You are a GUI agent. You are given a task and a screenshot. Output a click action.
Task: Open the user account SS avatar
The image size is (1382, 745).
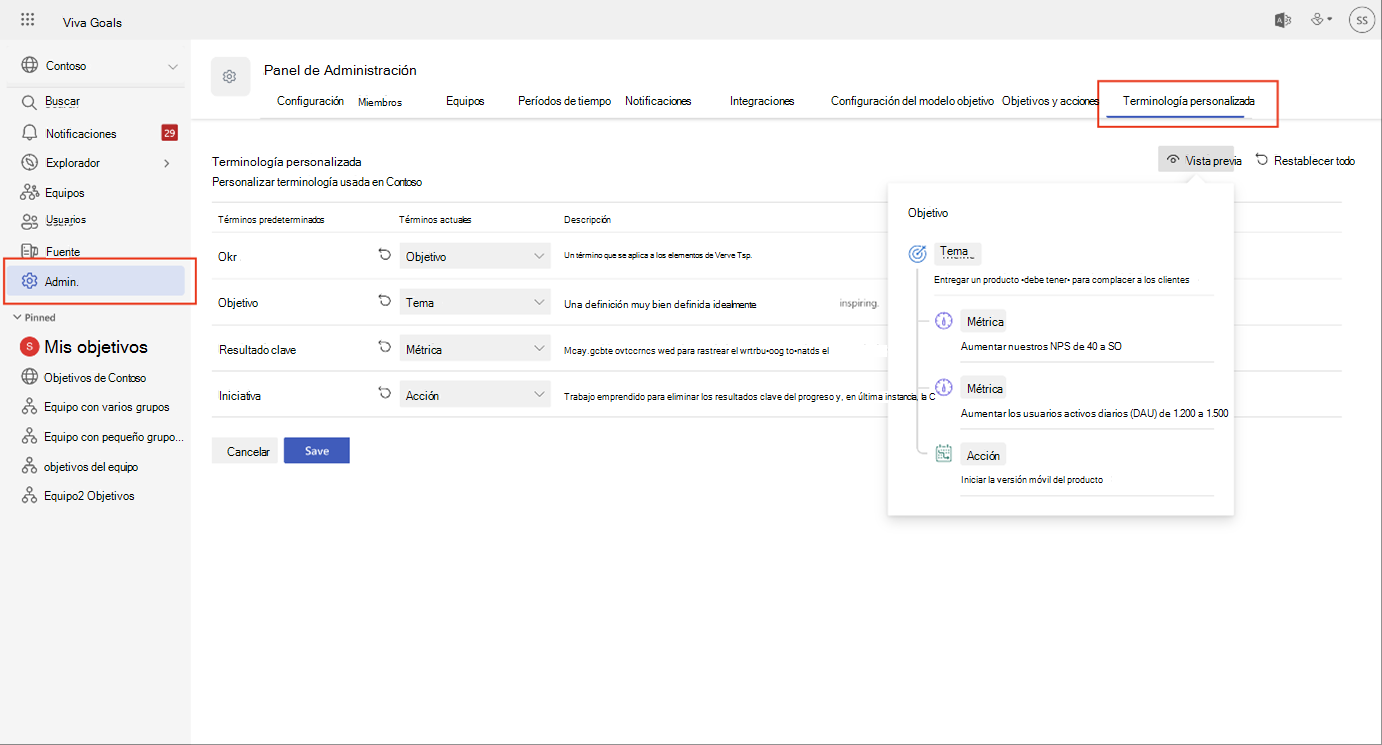tap(1360, 20)
